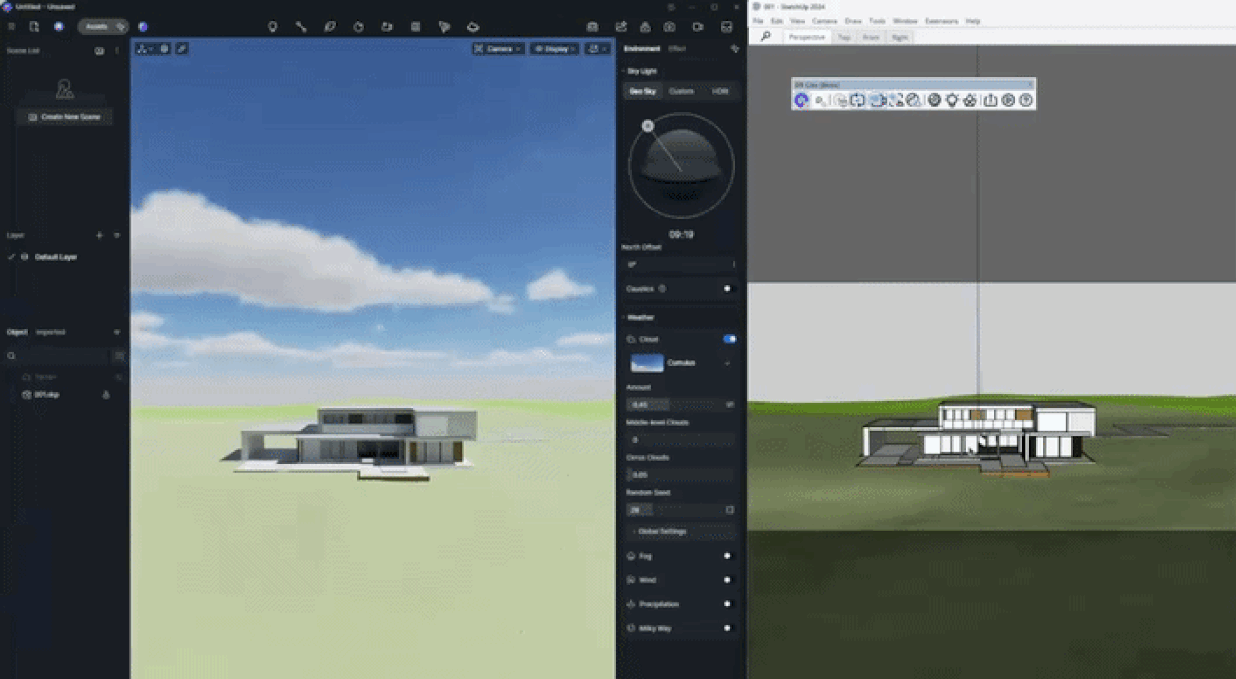Turn off the Cloud toggle

[x=729, y=339]
